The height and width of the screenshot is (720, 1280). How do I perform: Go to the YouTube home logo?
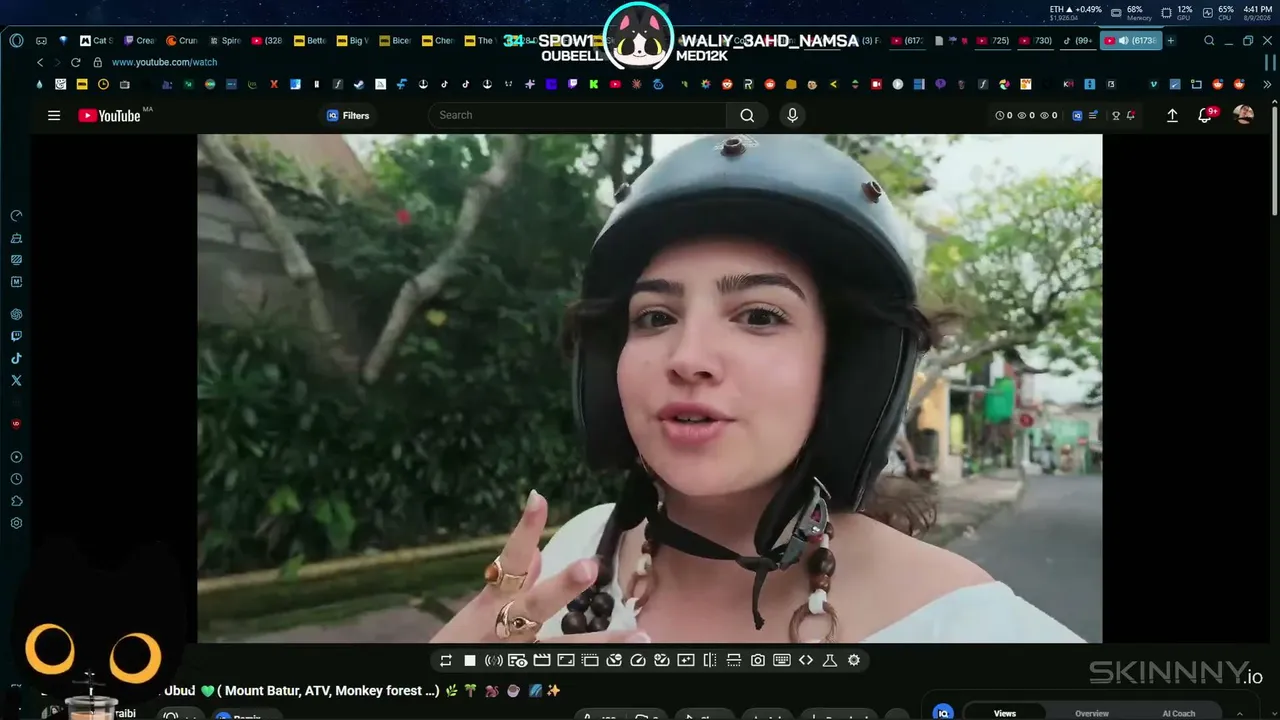point(110,116)
